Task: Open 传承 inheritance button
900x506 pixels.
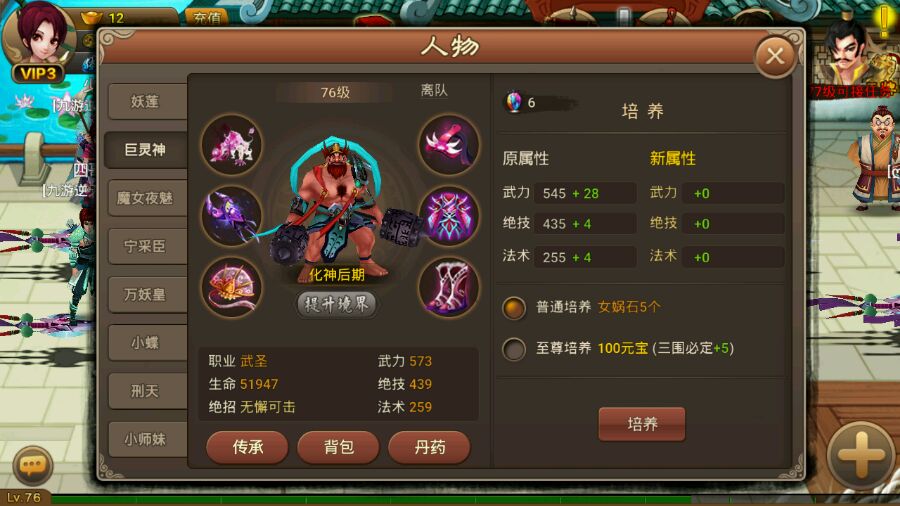Action: 247,447
